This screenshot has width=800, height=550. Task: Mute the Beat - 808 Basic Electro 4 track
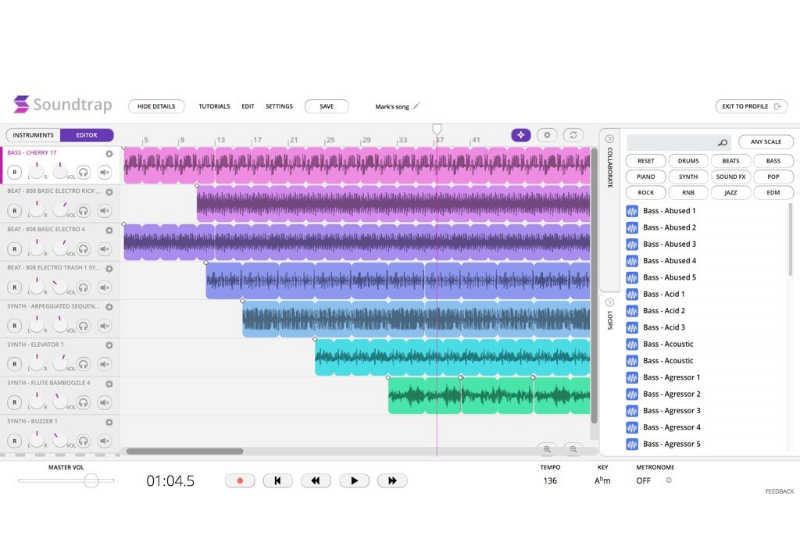(105, 249)
